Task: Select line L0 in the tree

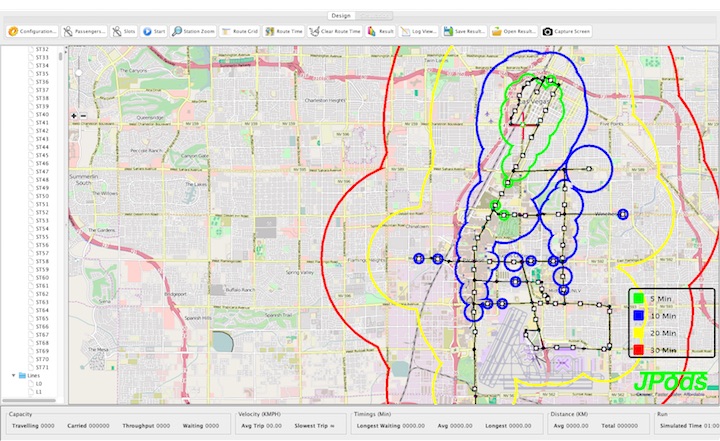Action: (40, 383)
